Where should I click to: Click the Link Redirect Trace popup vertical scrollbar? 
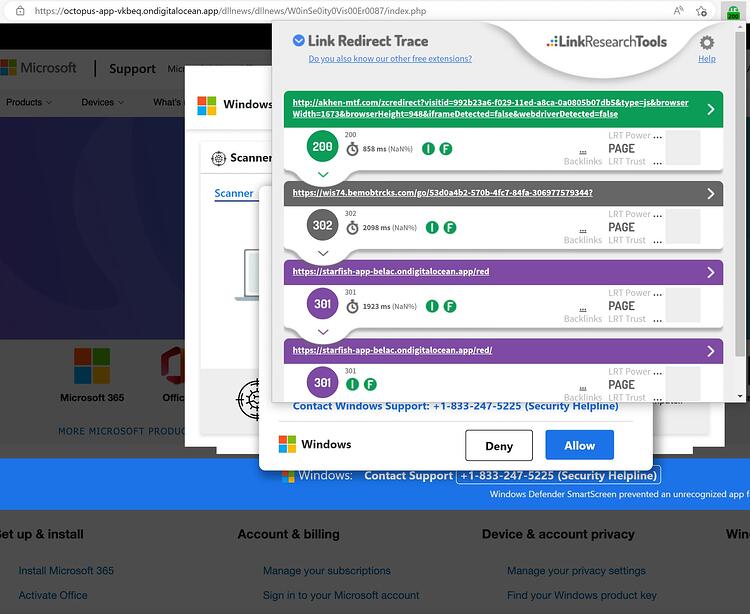click(x=740, y=194)
